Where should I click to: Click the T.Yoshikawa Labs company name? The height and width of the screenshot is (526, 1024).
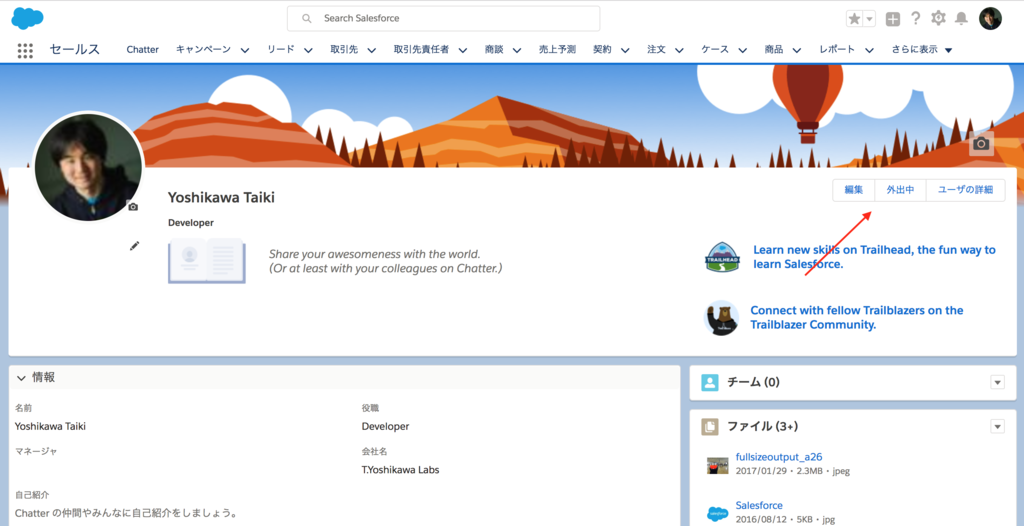click(x=400, y=470)
